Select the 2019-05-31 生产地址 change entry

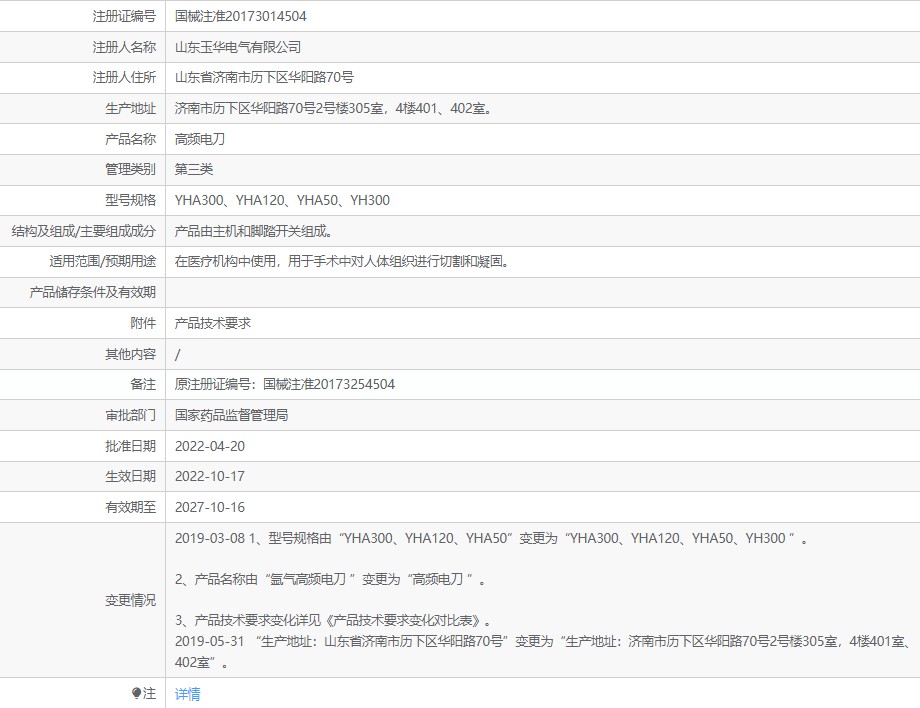pos(543,652)
